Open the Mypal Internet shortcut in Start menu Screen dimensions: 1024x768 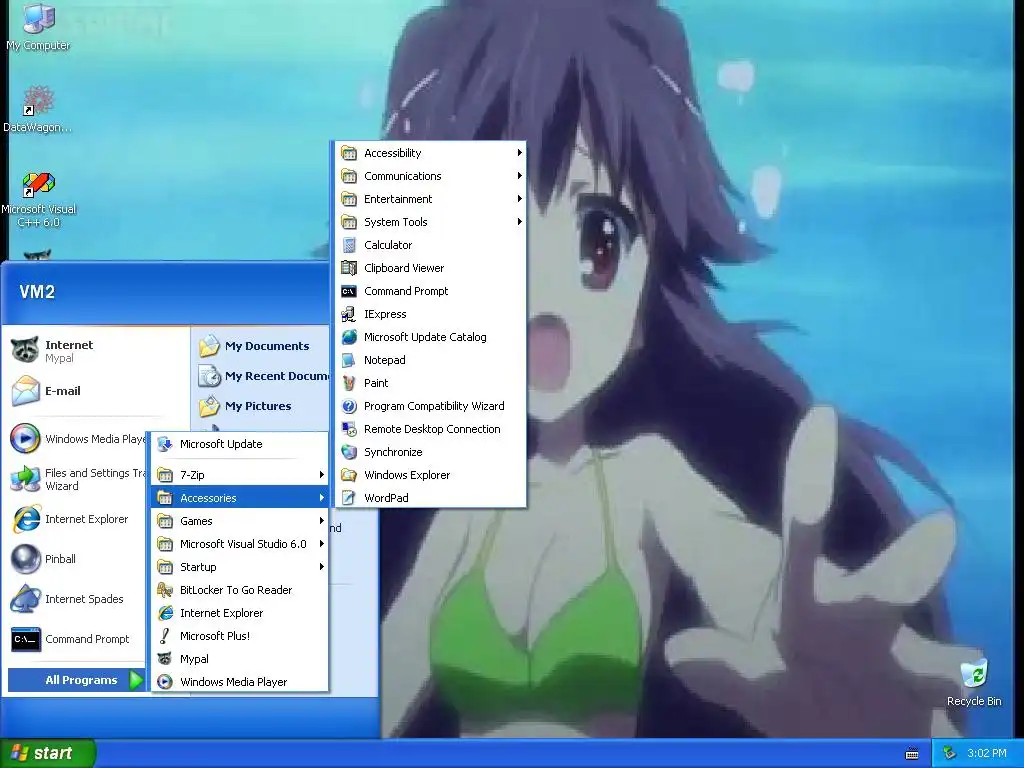pyautogui.click(x=98, y=351)
